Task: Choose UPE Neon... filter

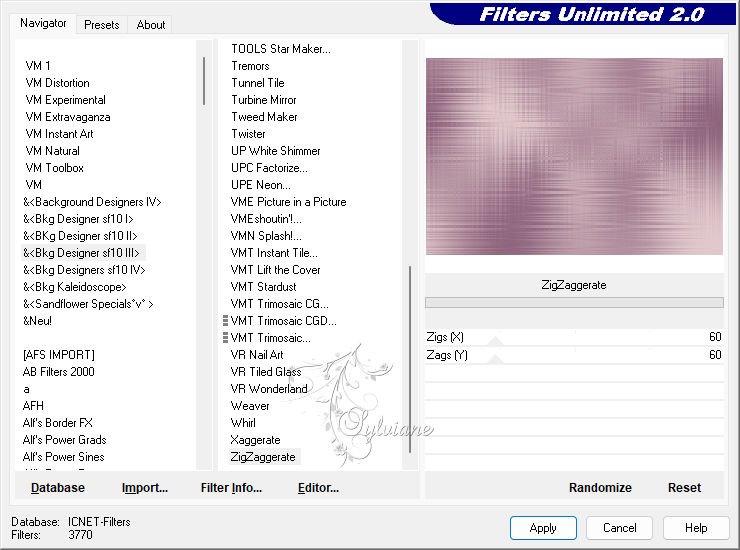Action: click(x=261, y=185)
